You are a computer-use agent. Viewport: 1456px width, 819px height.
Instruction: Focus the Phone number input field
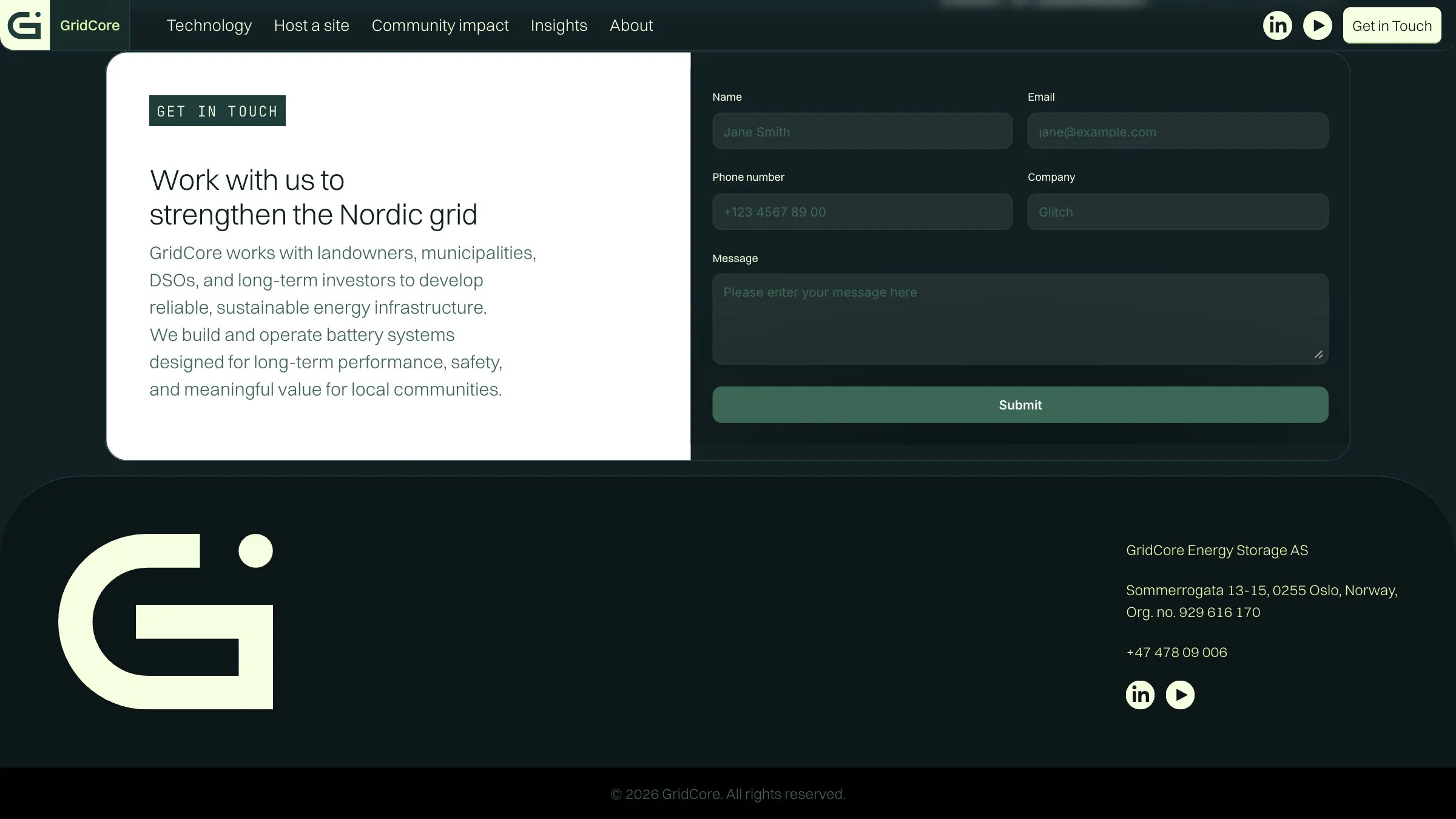tap(862, 212)
